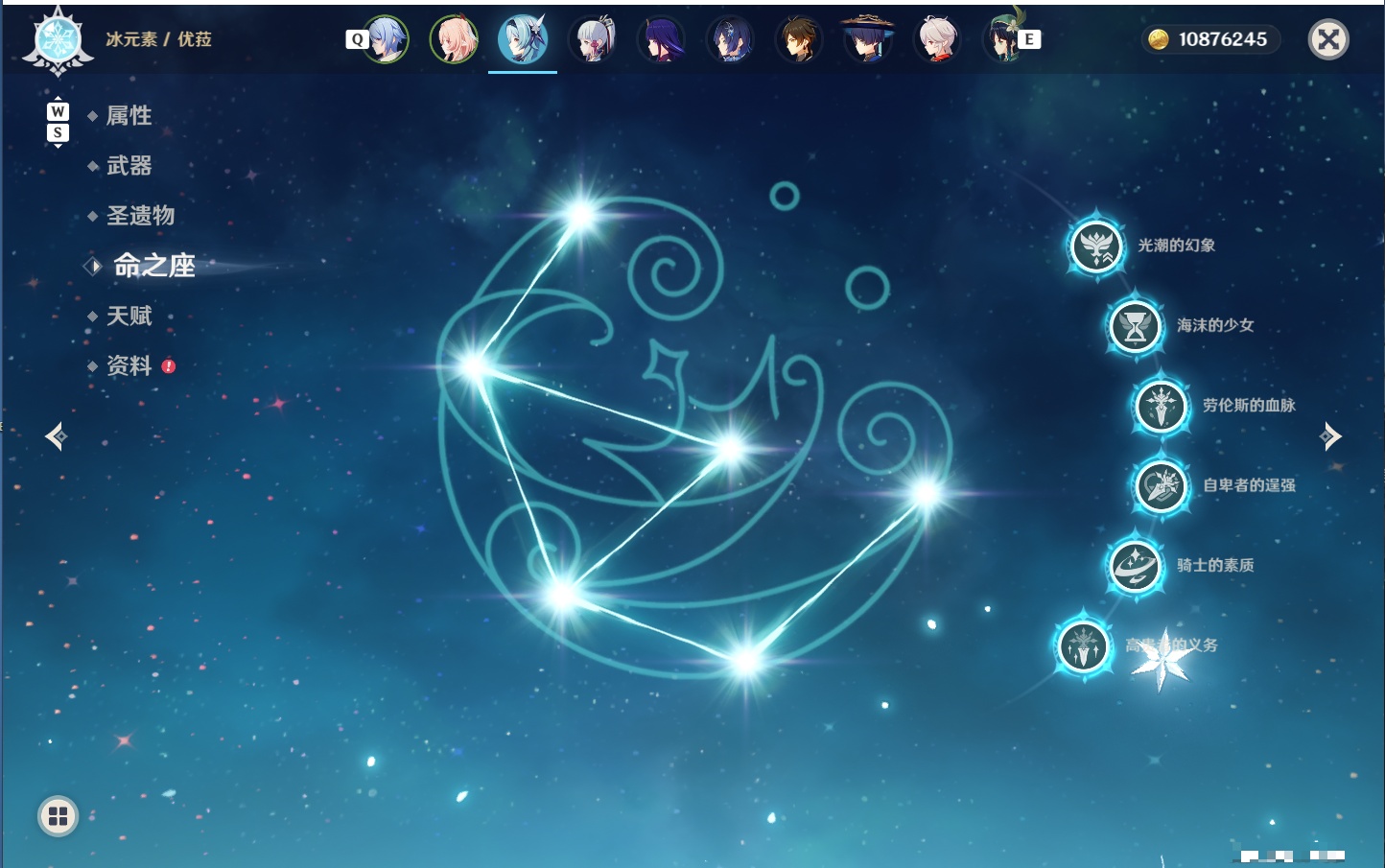Open the 天赋 talents menu
1385x868 pixels.
(x=129, y=316)
